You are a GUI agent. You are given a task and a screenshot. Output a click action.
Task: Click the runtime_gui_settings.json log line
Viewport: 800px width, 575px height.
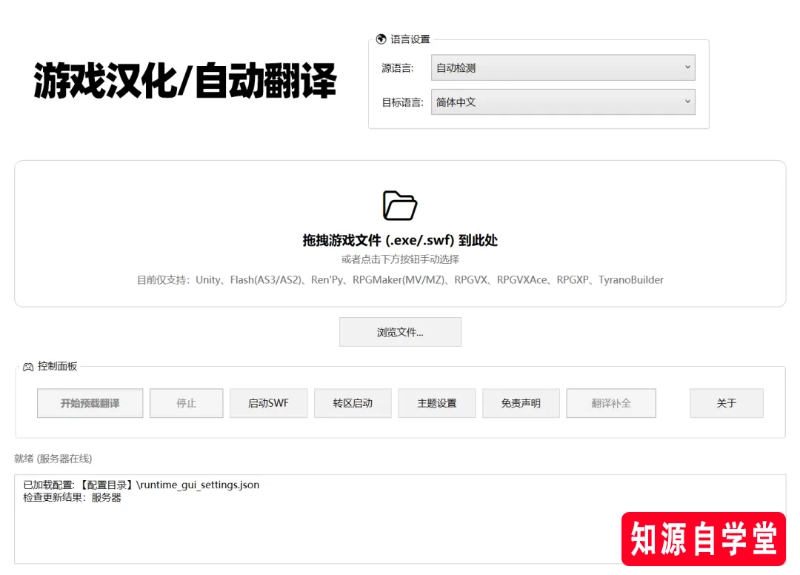[141, 485]
